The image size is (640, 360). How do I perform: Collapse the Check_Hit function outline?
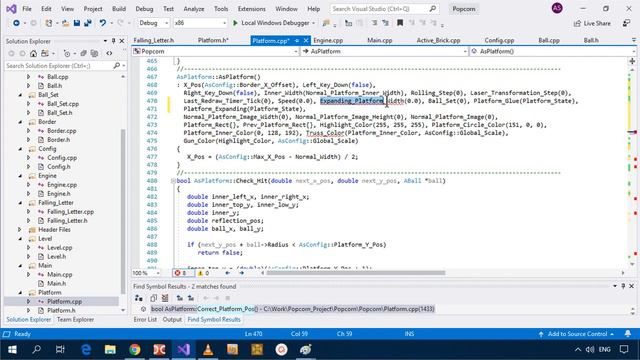tap(173, 181)
